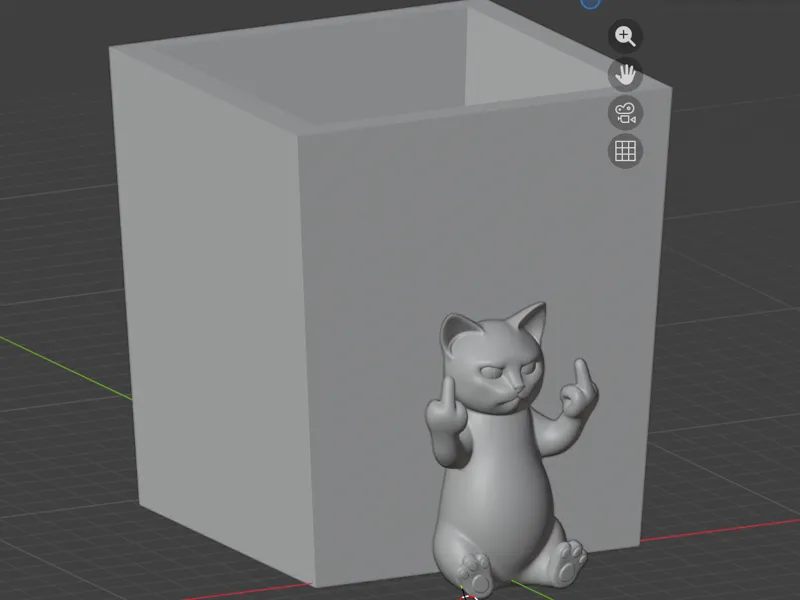
Task: Select the cat figurine model
Action: pos(510,449)
